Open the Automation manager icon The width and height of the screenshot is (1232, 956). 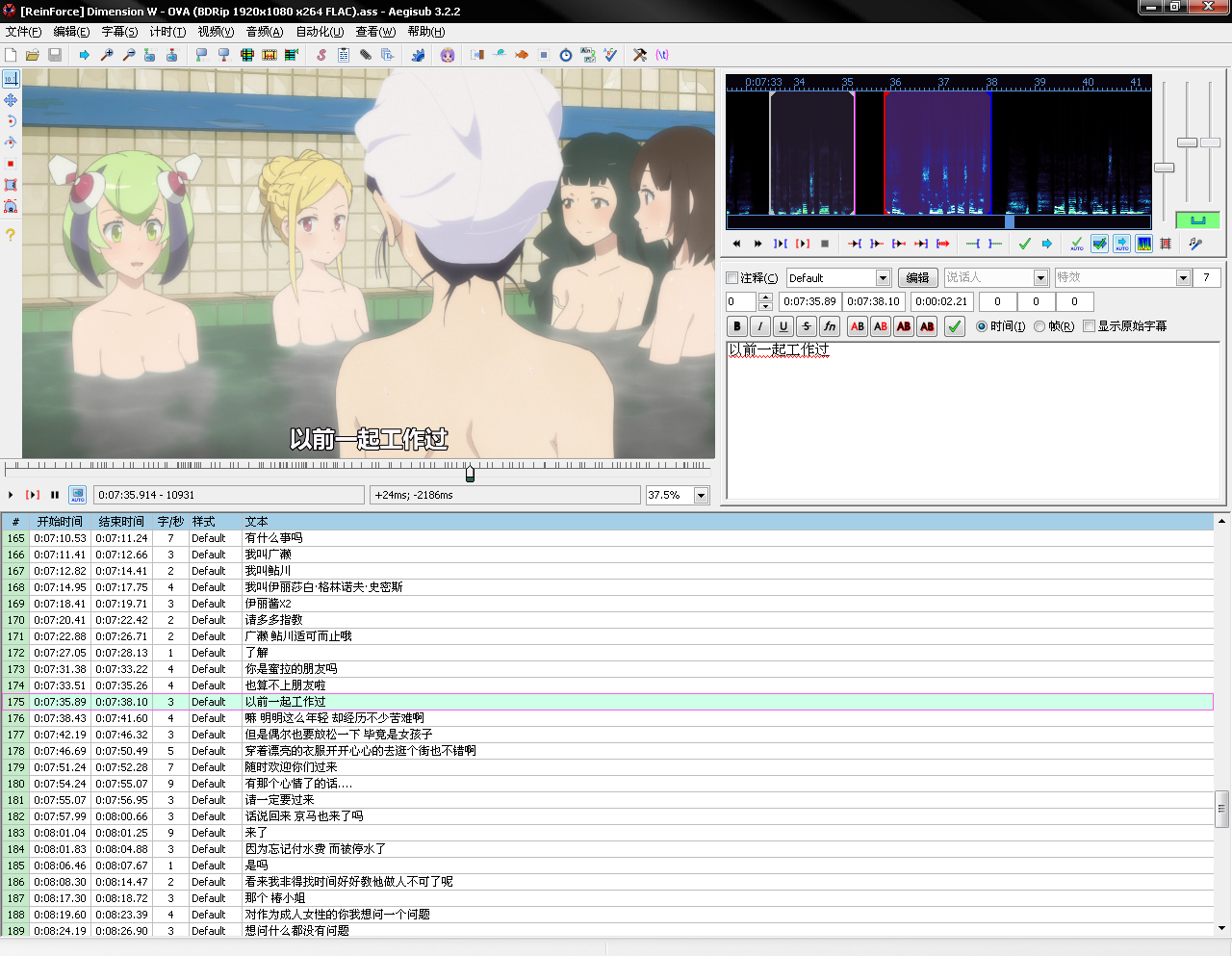[418, 55]
